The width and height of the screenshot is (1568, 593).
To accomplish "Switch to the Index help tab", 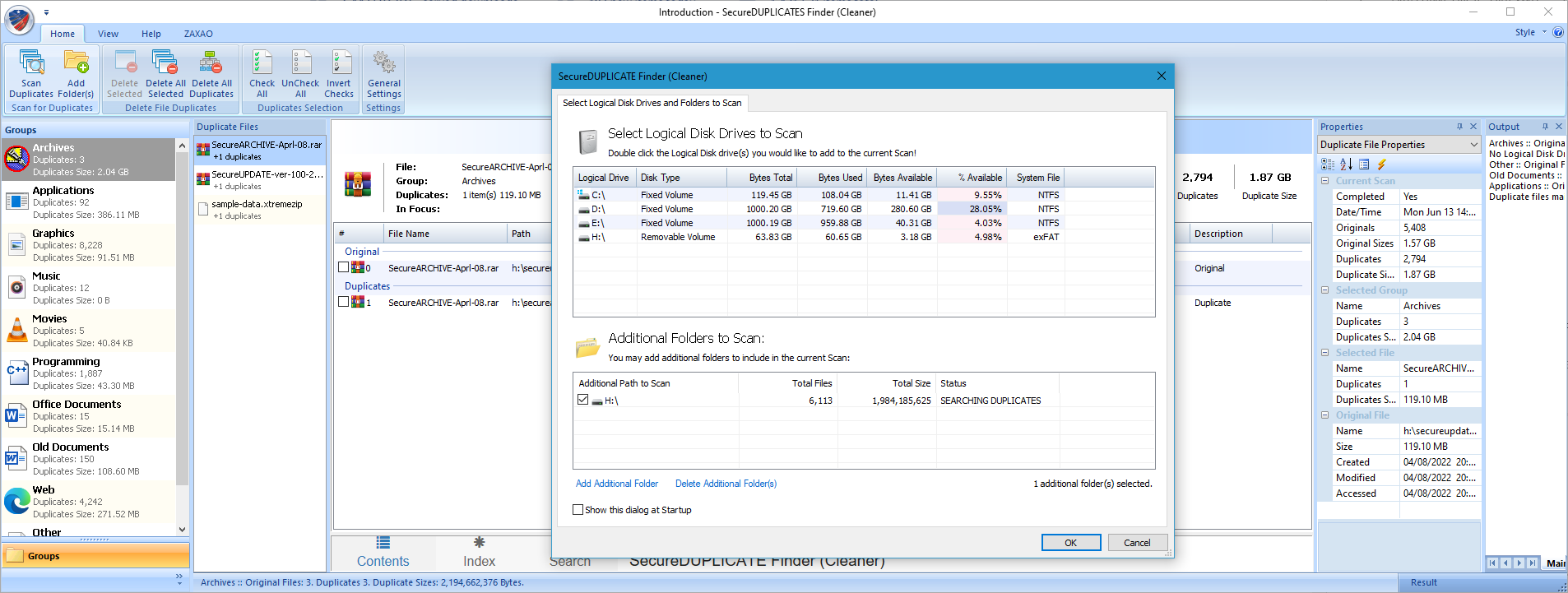I will (479, 553).
